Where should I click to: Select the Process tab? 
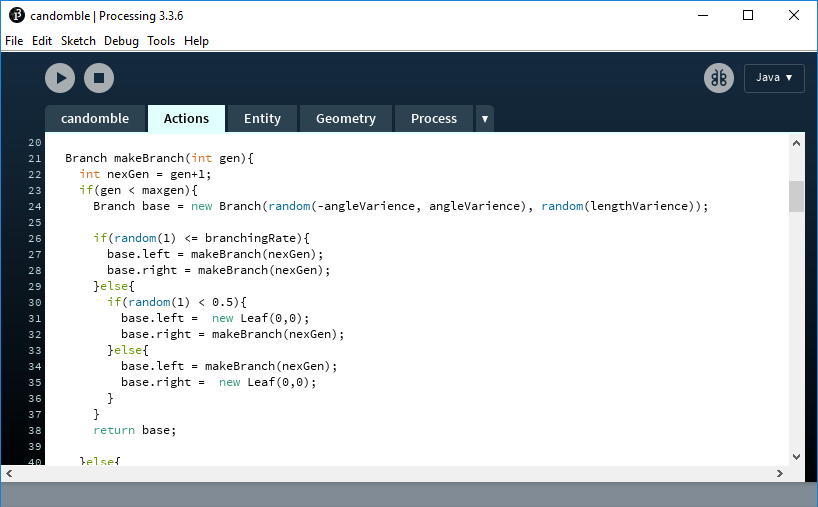point(434,119)
